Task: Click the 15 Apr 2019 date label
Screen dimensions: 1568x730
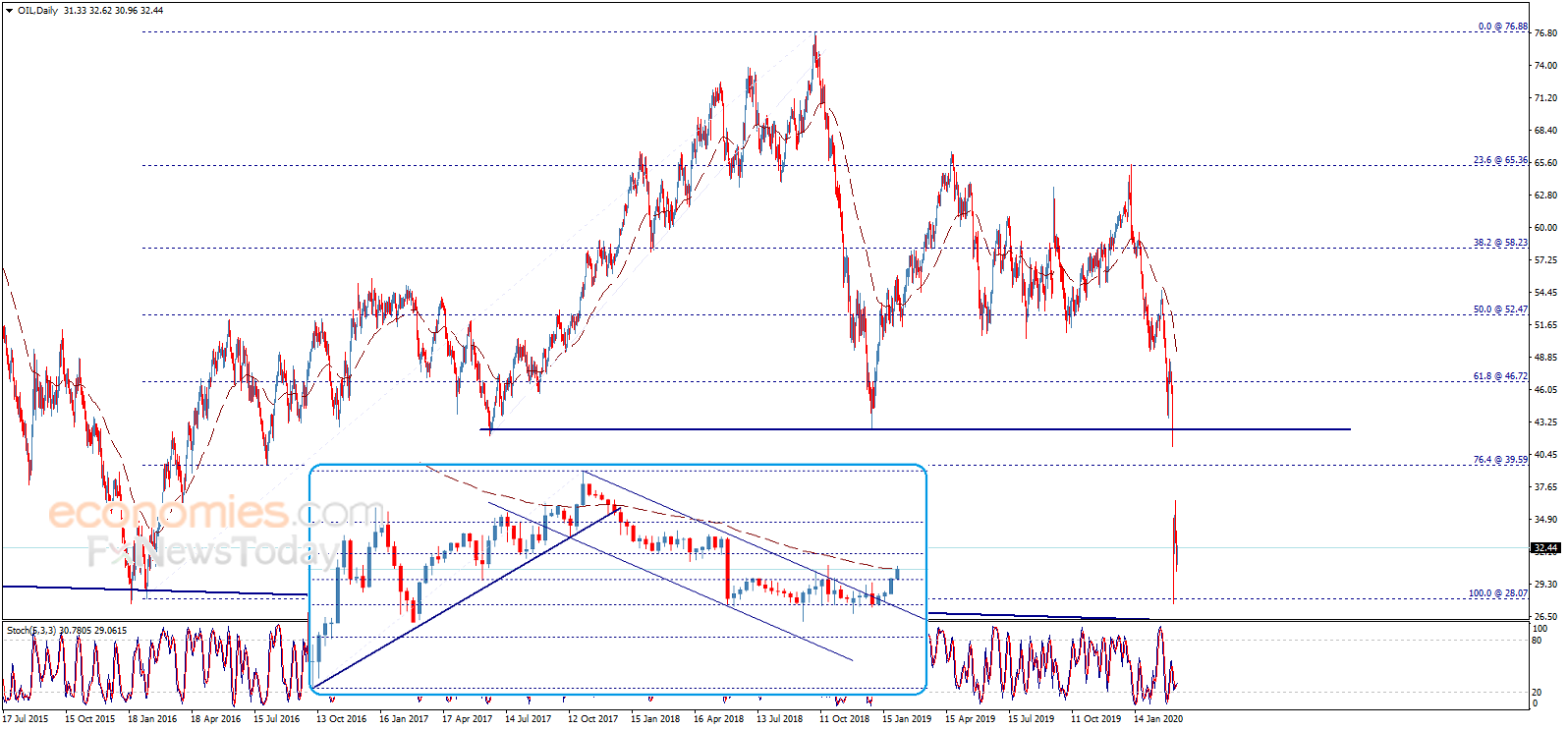Action: 970,719
